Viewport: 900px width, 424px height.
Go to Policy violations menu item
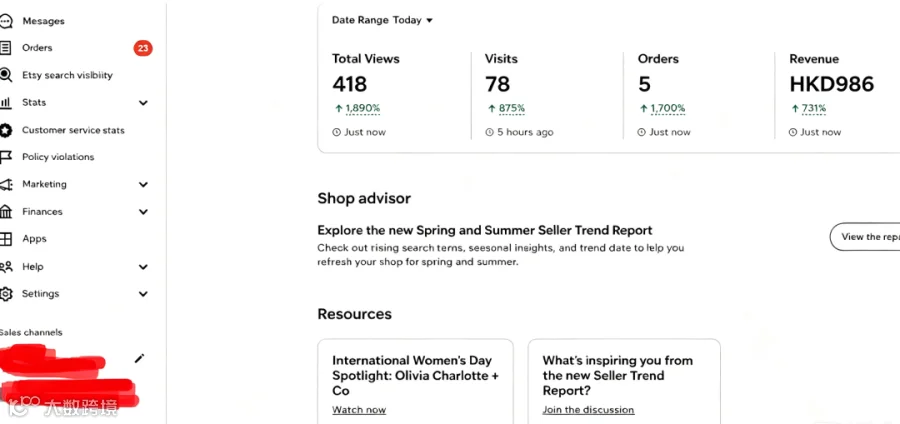58,157
